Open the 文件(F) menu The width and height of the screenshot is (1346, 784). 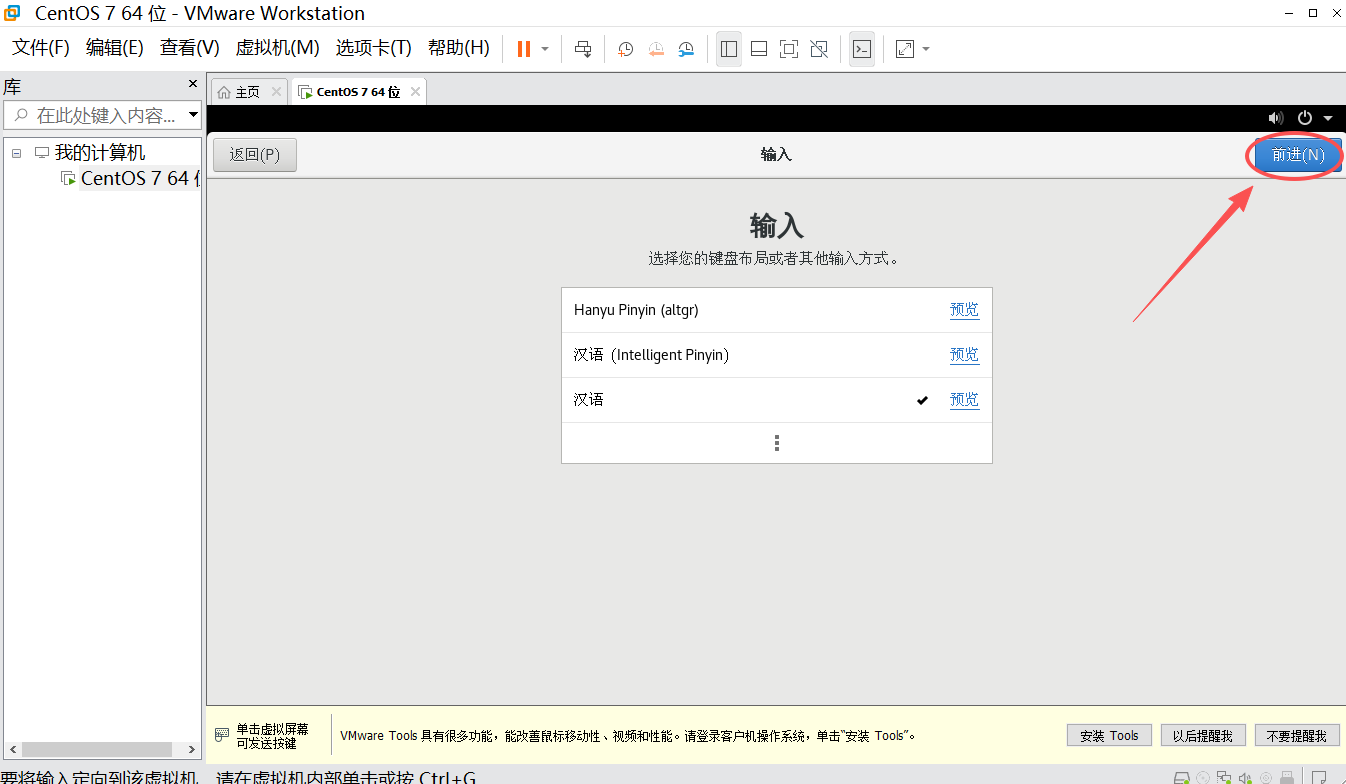41,48
